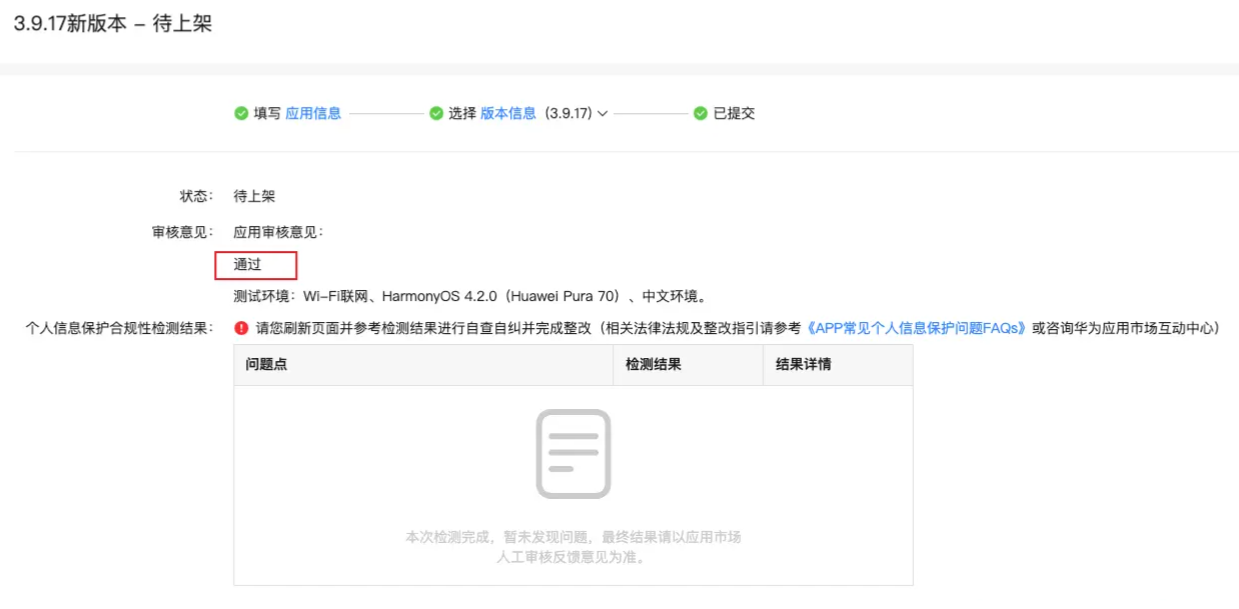Click the empty-list document icon in the table
The image size is (1239, 609).
pyautogui.click(x=573, y=453)
